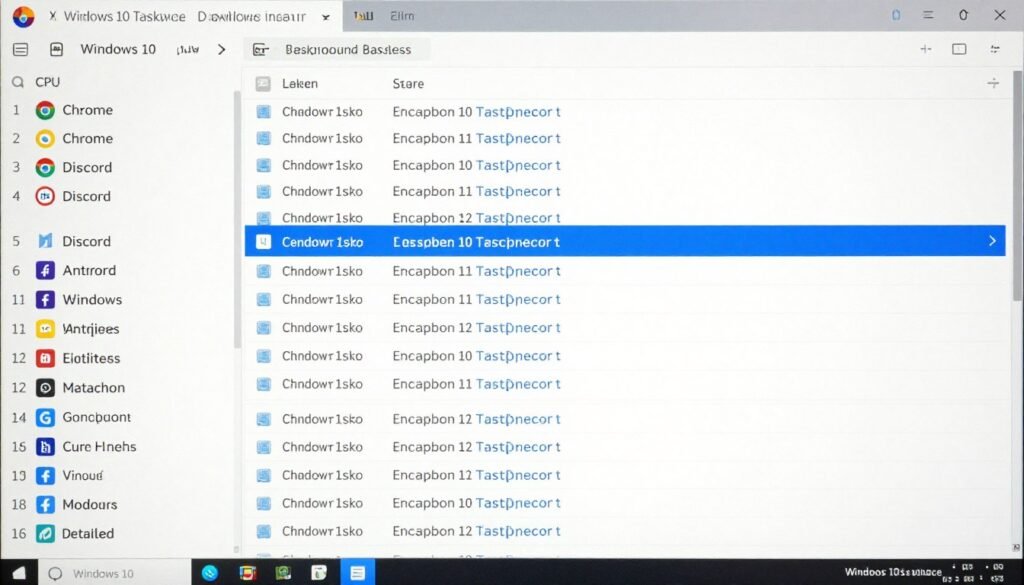Click the hamburger menu icon top left

19,48
